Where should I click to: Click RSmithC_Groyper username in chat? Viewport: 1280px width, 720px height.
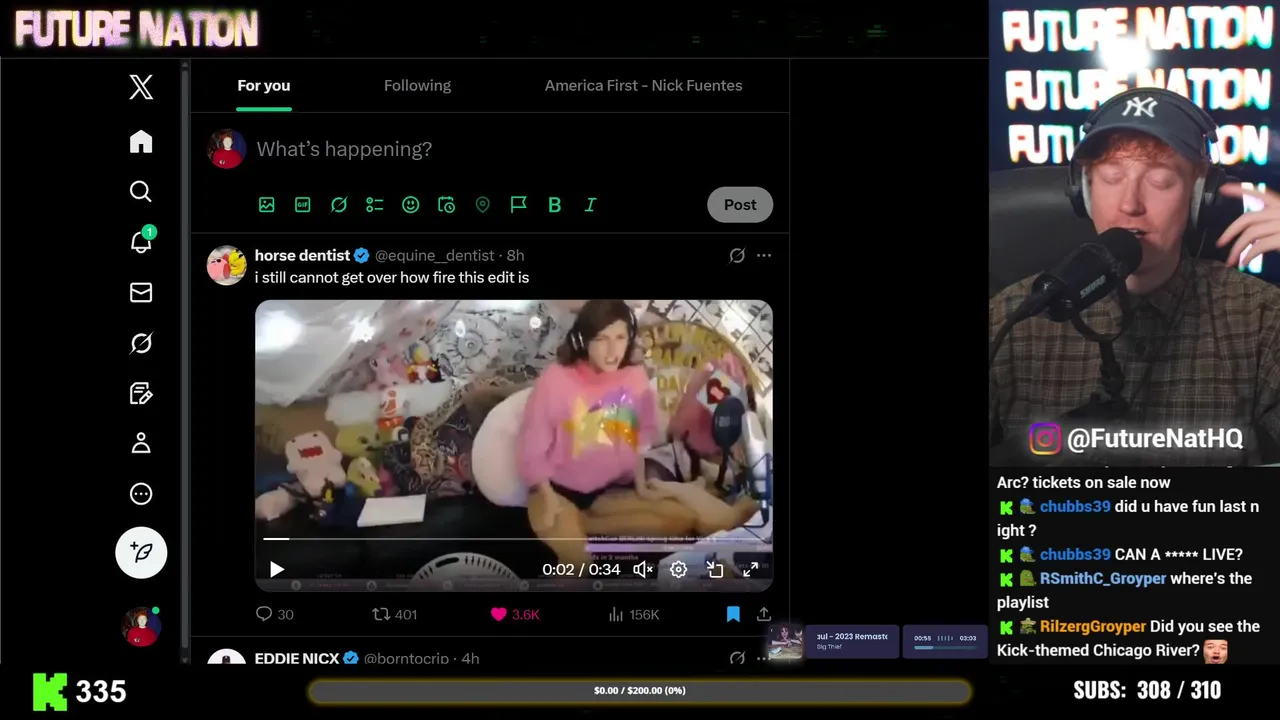pyautogui.click(x=1103, y=578)
